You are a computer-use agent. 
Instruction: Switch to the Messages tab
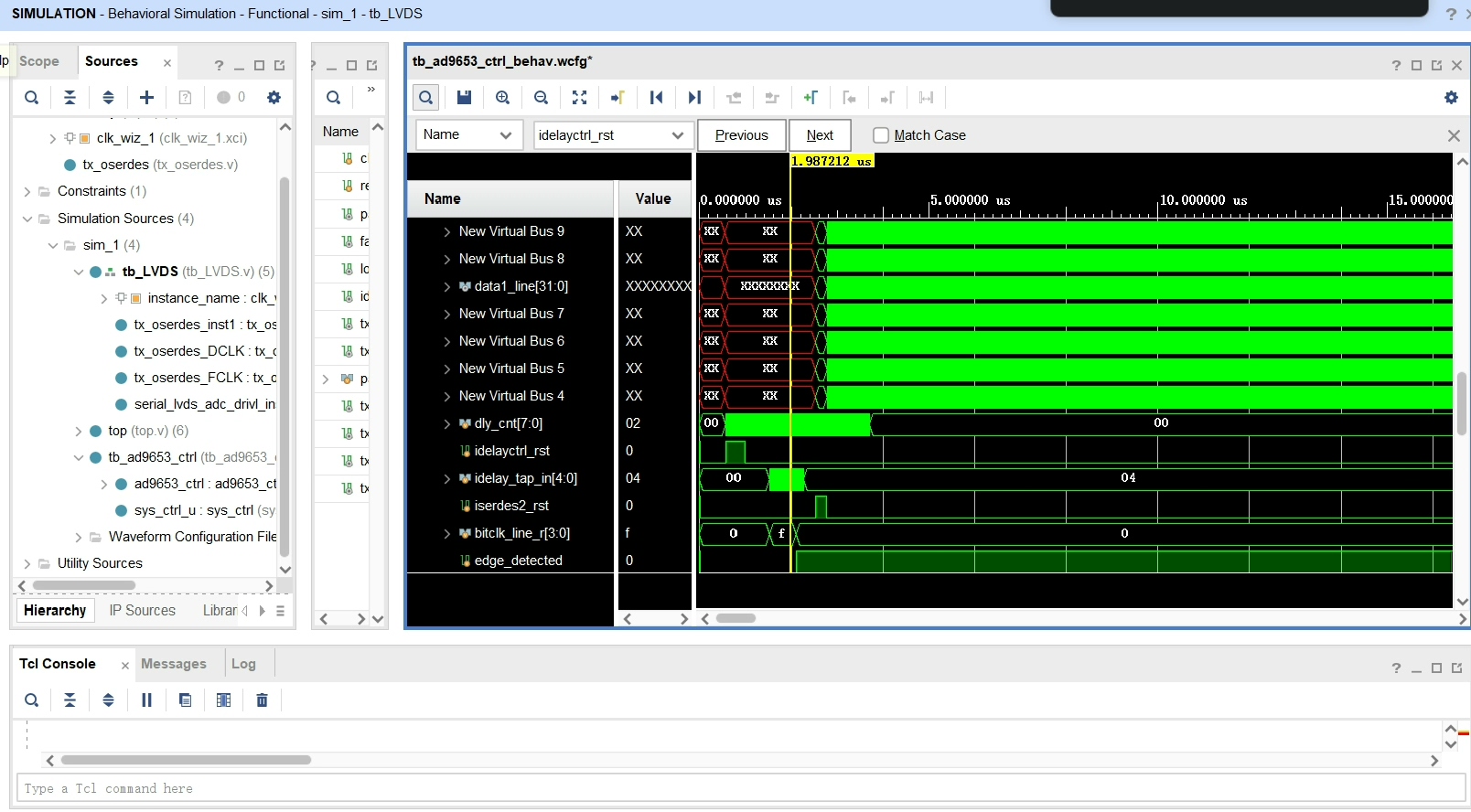click(x=173, y=664)
